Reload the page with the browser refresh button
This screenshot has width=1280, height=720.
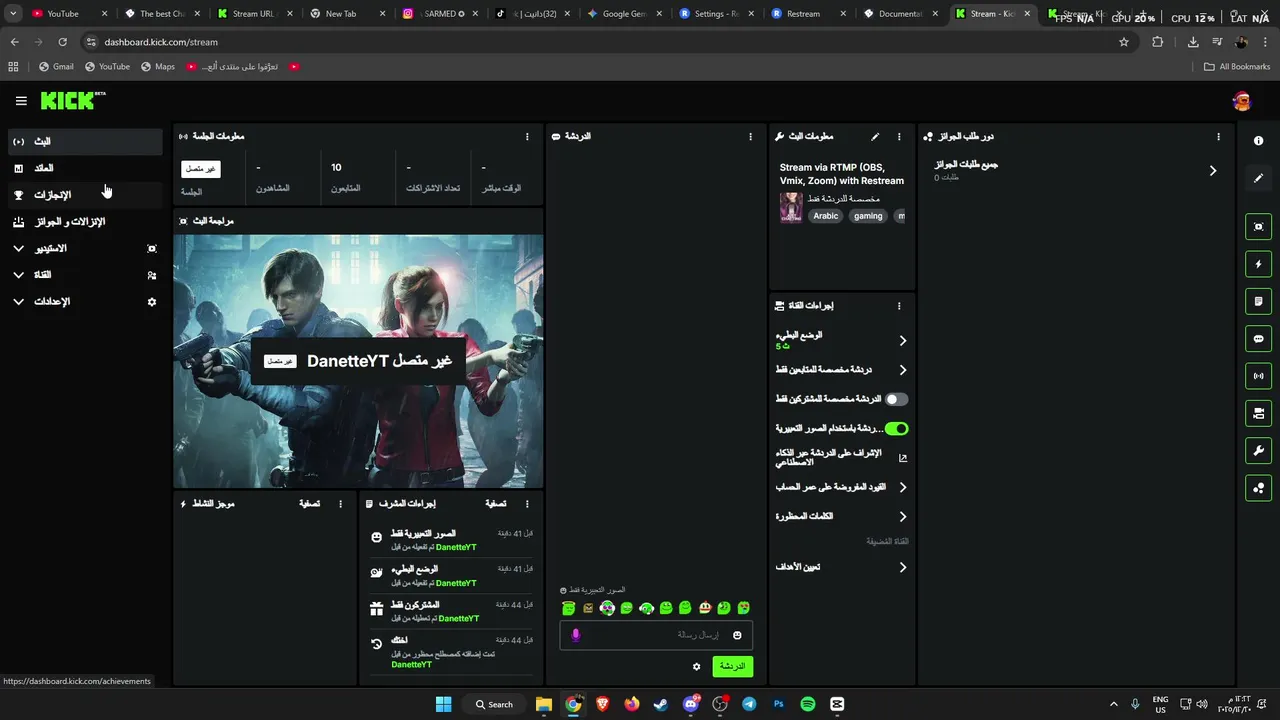62,42
